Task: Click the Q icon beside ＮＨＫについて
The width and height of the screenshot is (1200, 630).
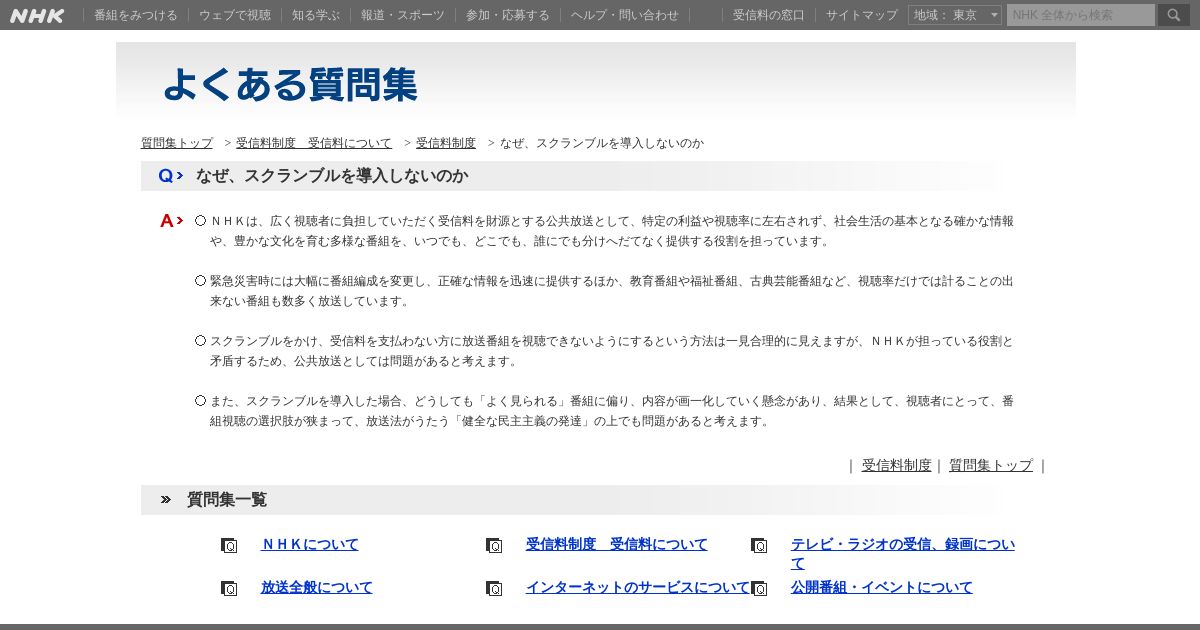Action: click(229, 545)
